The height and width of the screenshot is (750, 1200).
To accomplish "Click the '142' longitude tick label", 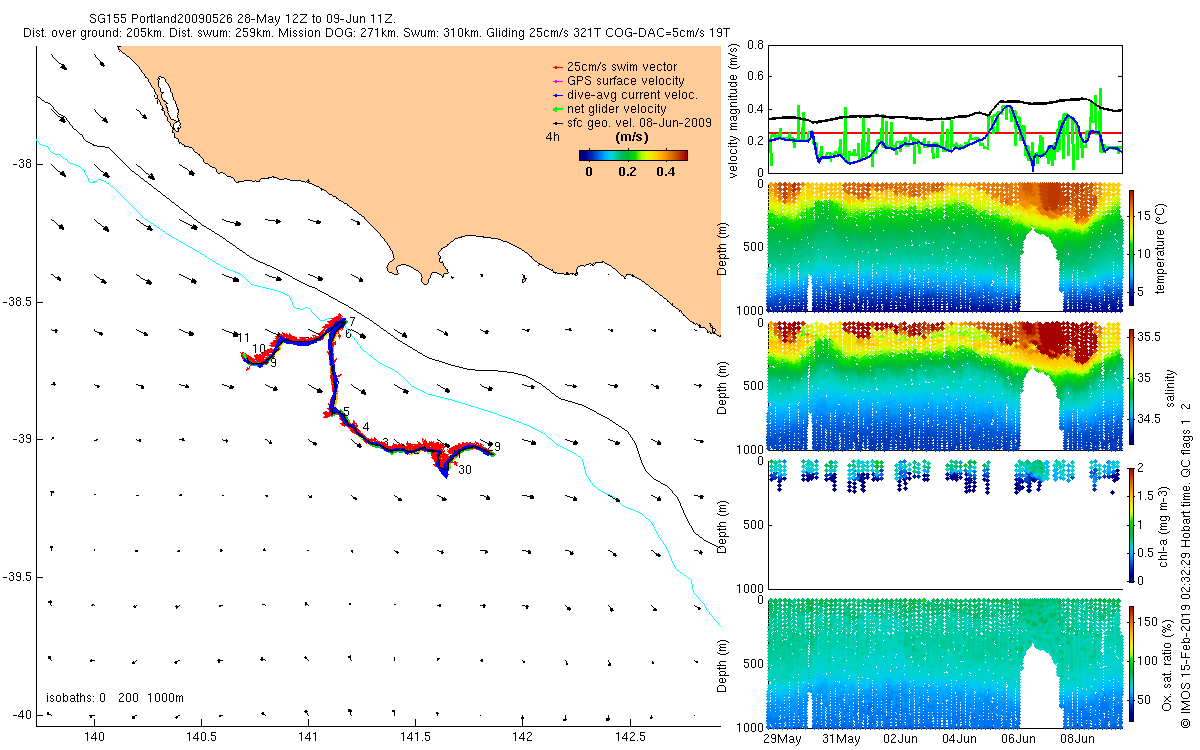I will [522, 737].
